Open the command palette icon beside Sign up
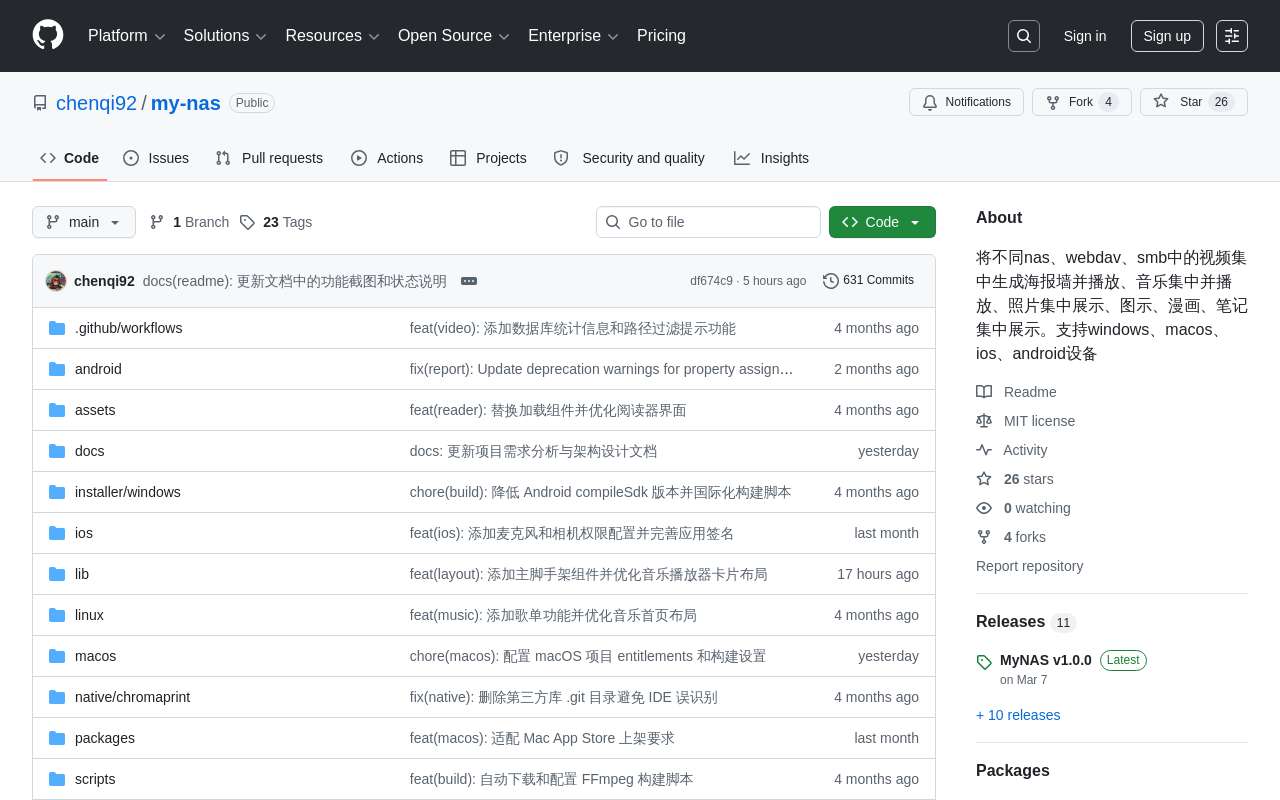 pos(1231,36)
